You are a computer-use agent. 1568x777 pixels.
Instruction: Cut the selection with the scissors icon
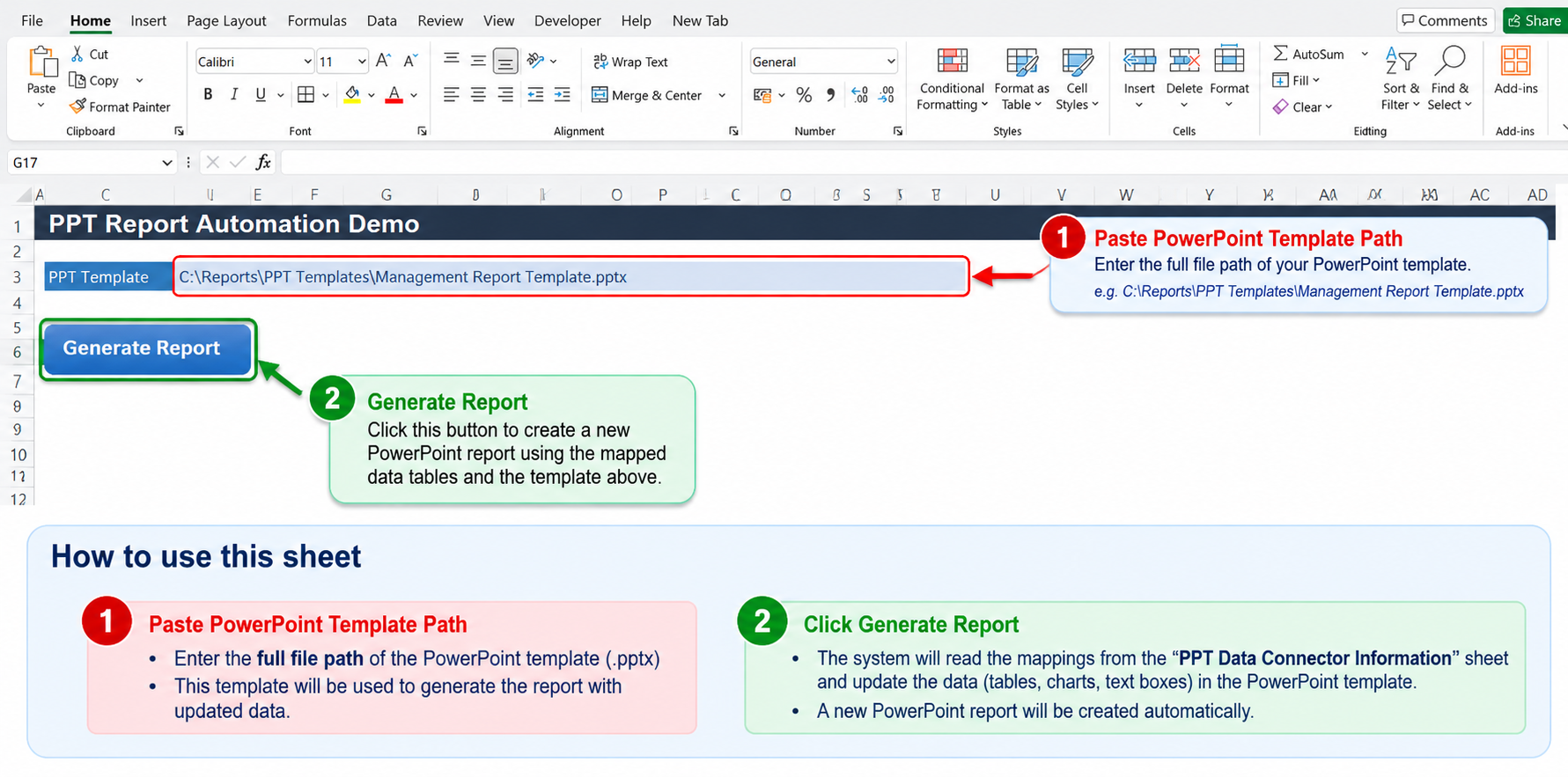point(77,54)
